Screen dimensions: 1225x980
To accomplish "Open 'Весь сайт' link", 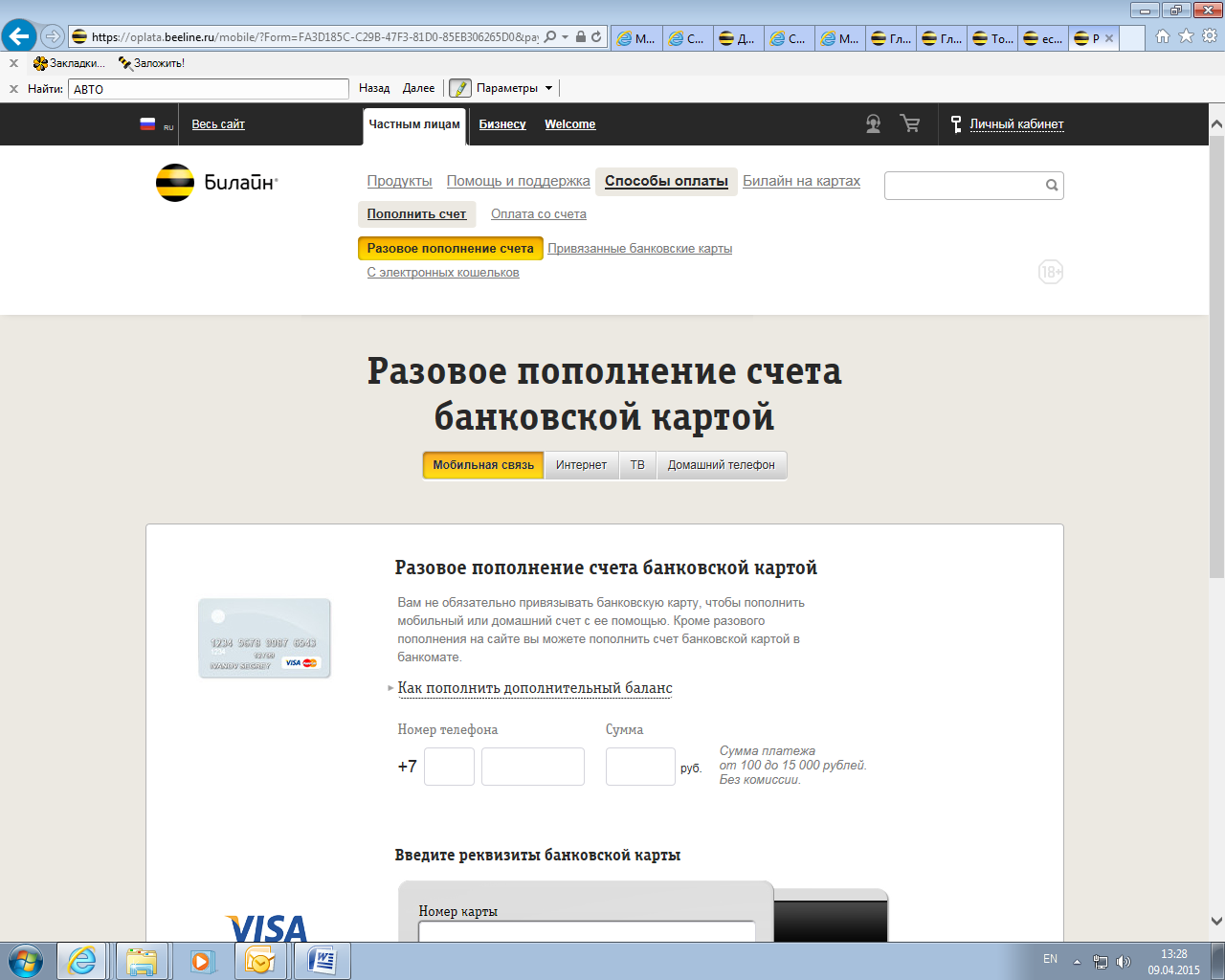I will coord(218,124).
